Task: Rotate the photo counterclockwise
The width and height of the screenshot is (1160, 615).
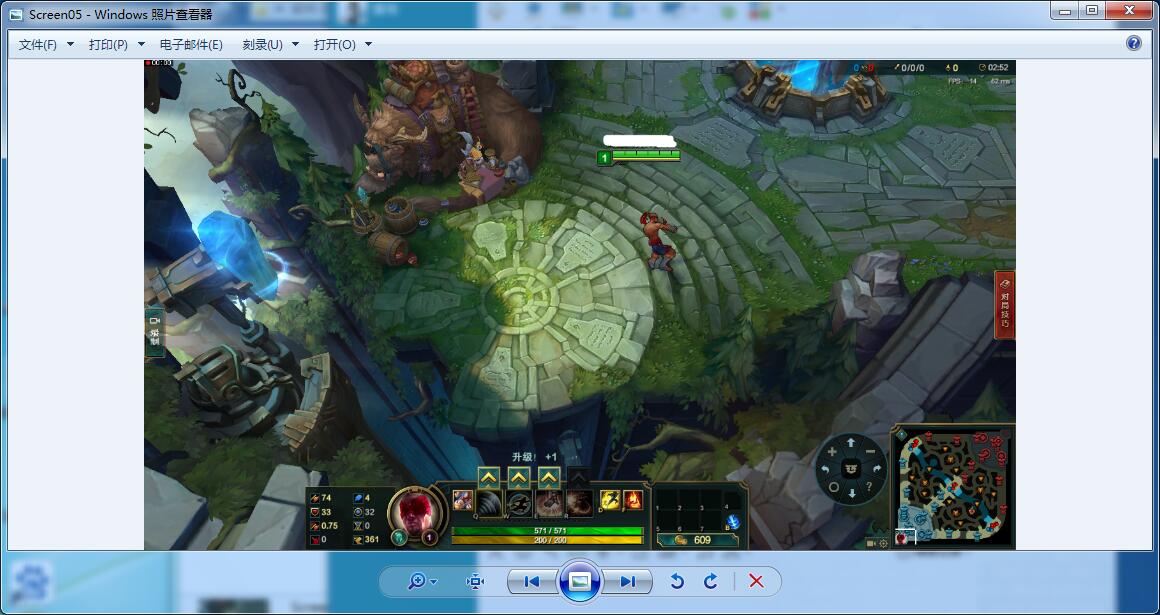Action: [676, 582]
